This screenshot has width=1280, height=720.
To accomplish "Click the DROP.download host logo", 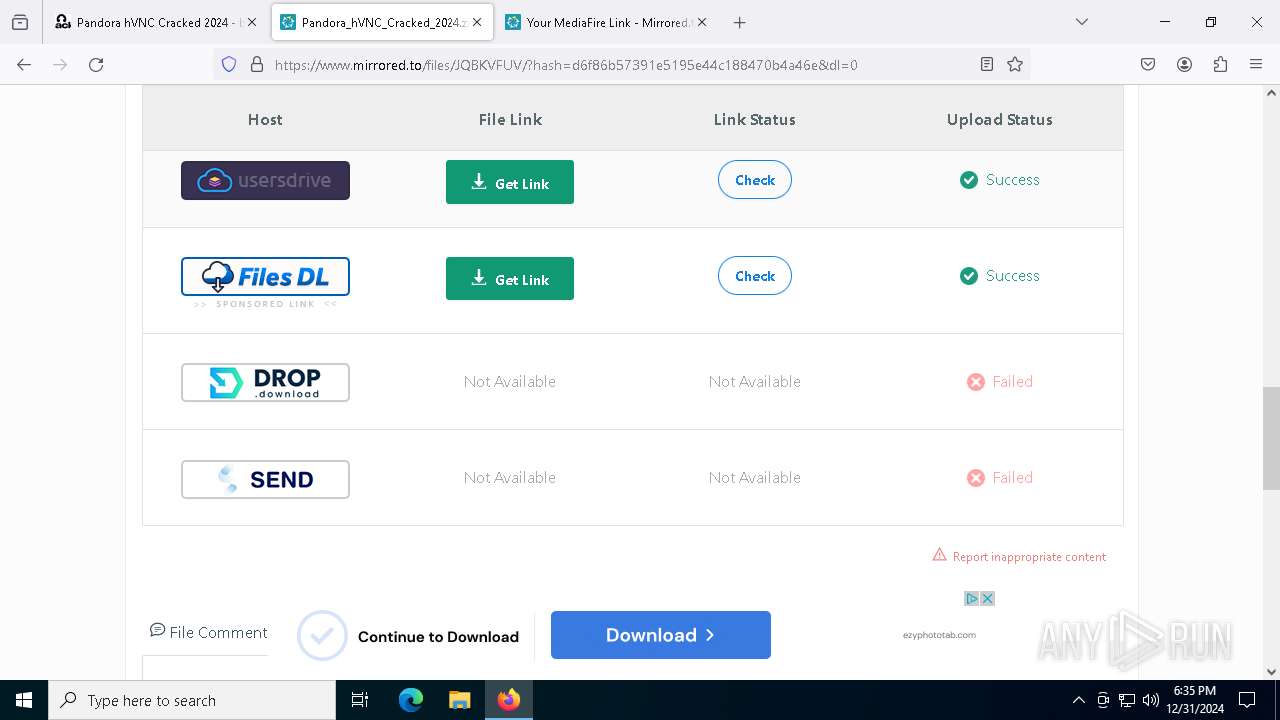I will tap(265, 382).
